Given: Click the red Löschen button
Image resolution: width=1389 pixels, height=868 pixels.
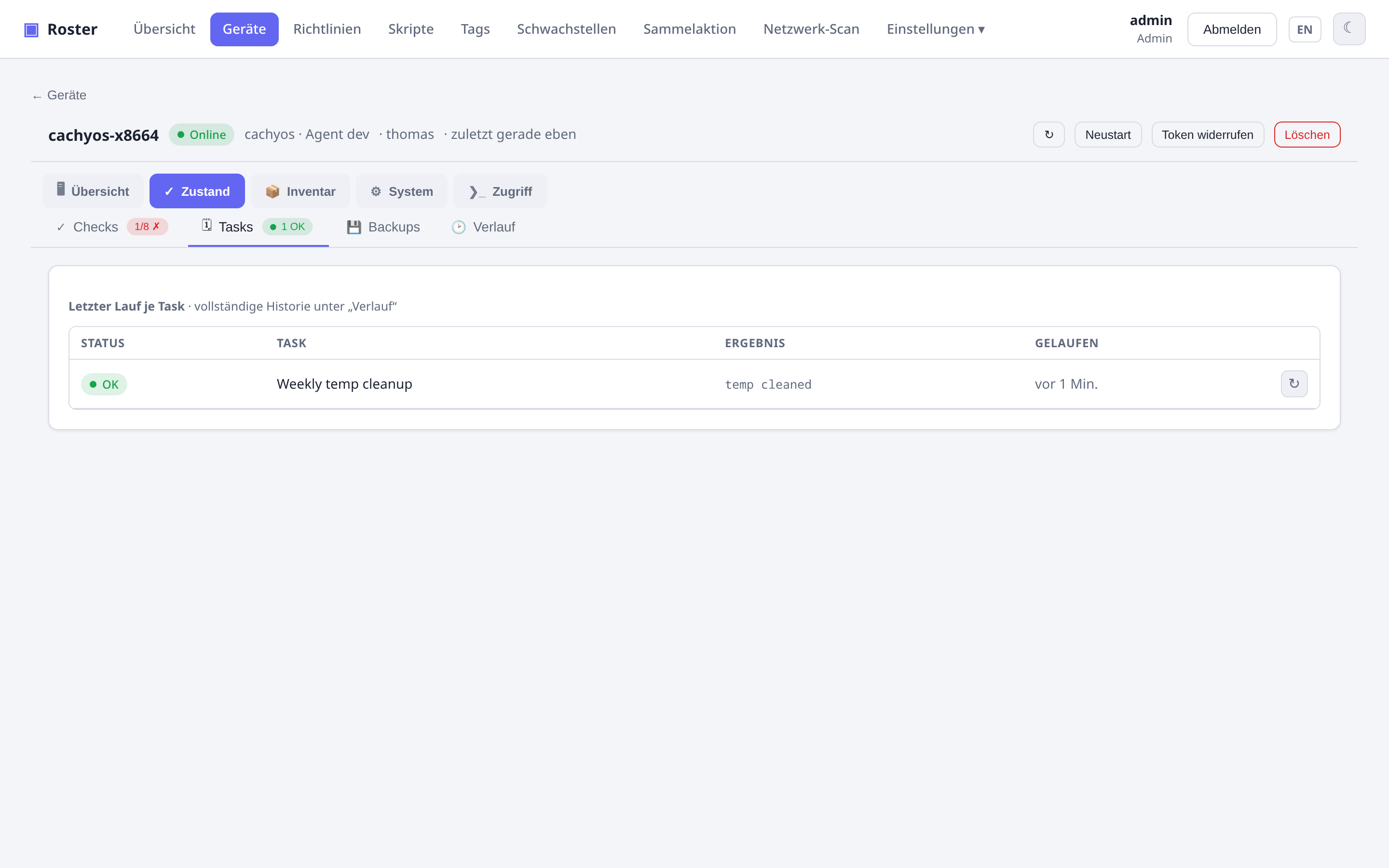Looking at the screenshot, I should (x=1307, y=135).
